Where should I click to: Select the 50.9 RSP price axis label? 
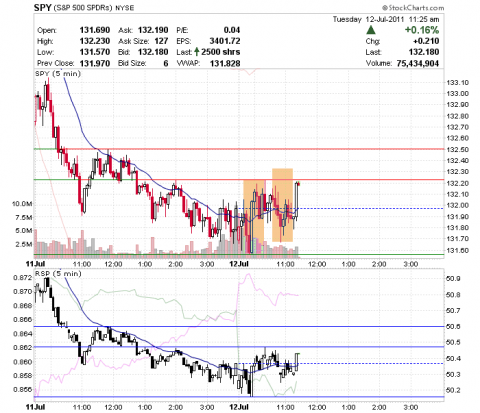pyautogui.click(x=453, y=279)
